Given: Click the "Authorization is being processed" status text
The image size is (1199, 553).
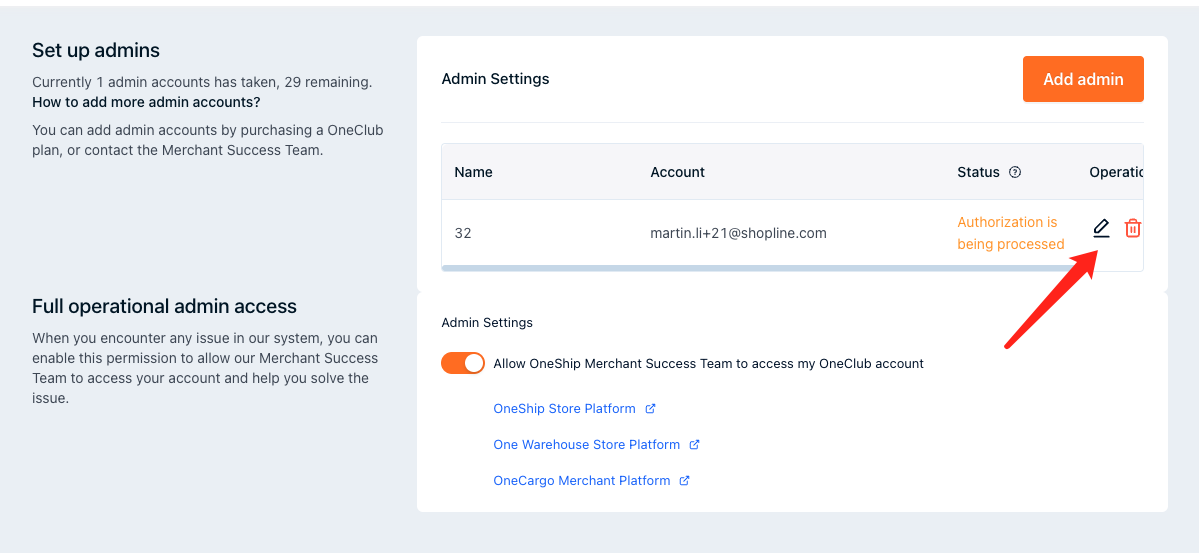Looking at the screenshot, I should tap(1010, 233).
